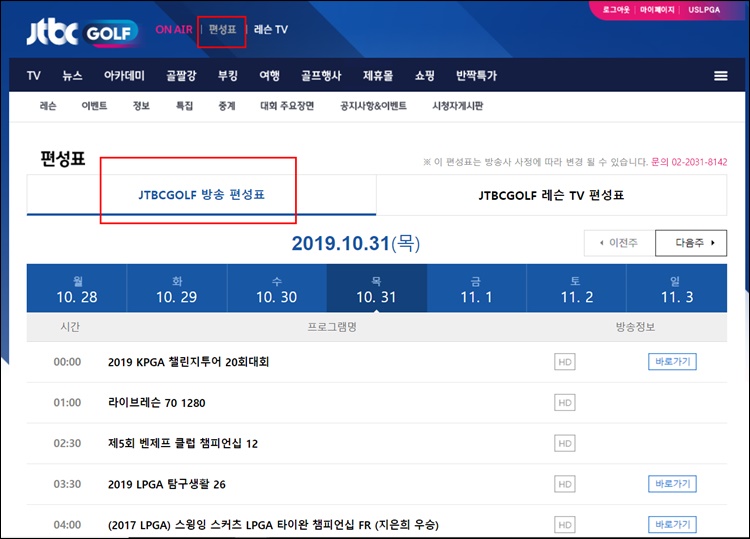Screen dimensions: 750x539
Task: Open 정보 submenu item
Action: (141, 106)
